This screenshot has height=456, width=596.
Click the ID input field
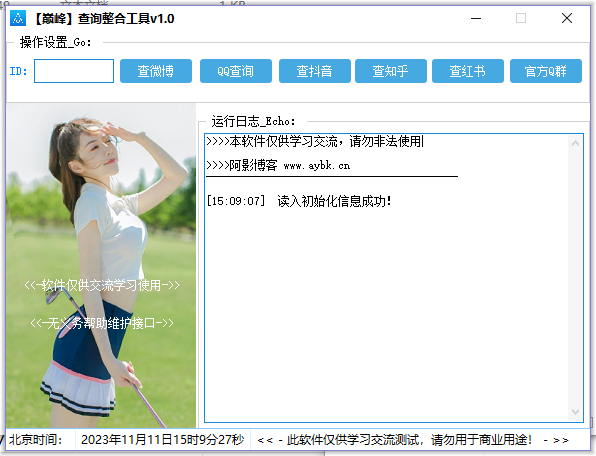(x=74, y=71)
